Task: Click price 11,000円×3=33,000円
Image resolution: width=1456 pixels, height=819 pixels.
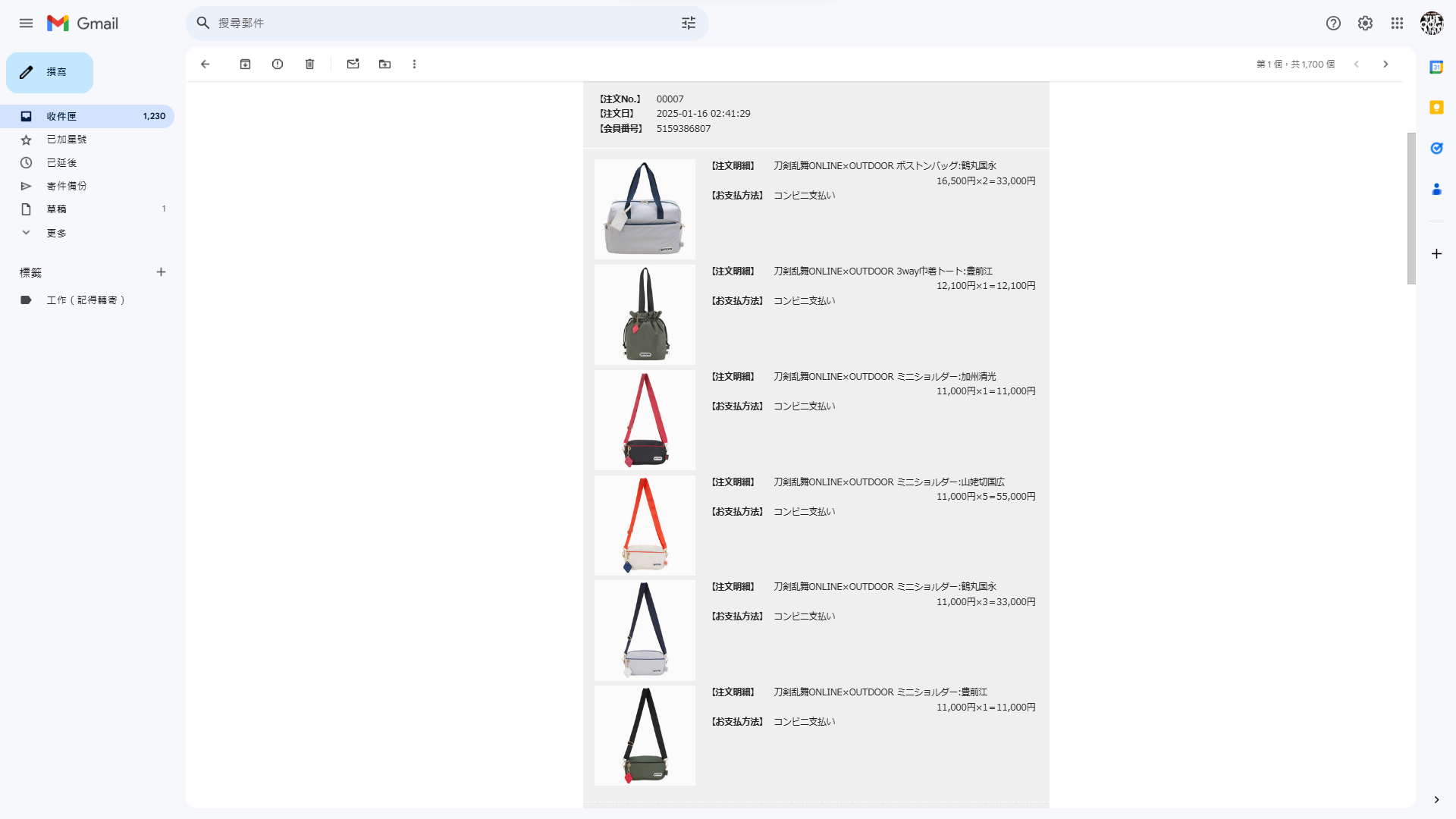Action: coord(986,602)
